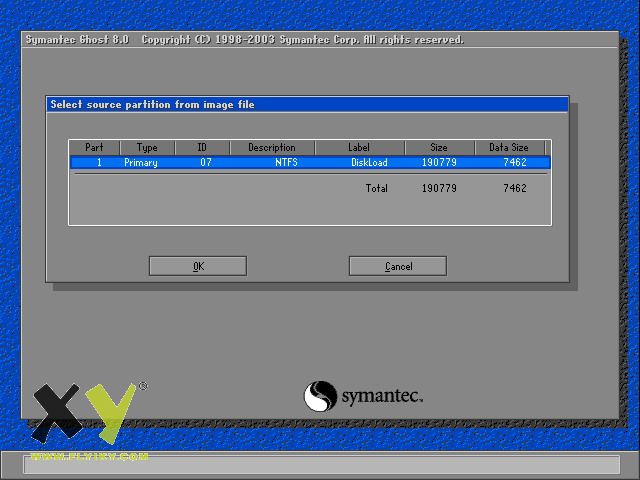The height and width of the screenshot is (480, 640).
Task: Click the DiskLoad label cell
Action: coord(369,162)
